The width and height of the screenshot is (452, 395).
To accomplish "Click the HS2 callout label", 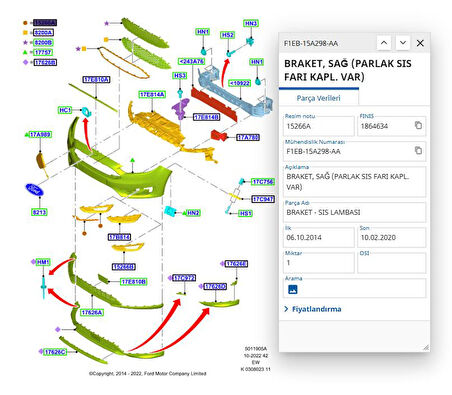I will (x=228, y=35).
